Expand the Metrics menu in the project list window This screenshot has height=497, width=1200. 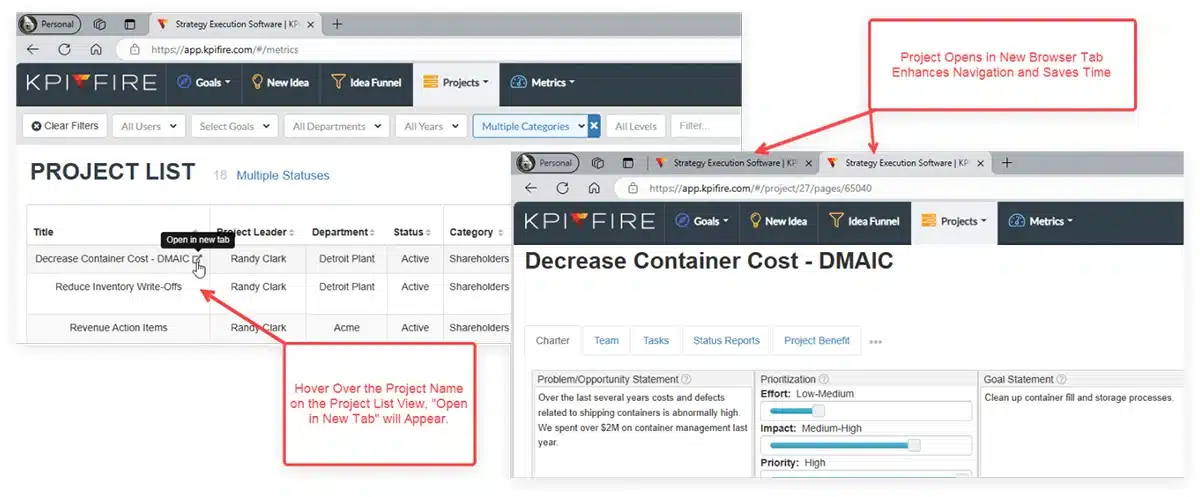(x=542, y=83)
